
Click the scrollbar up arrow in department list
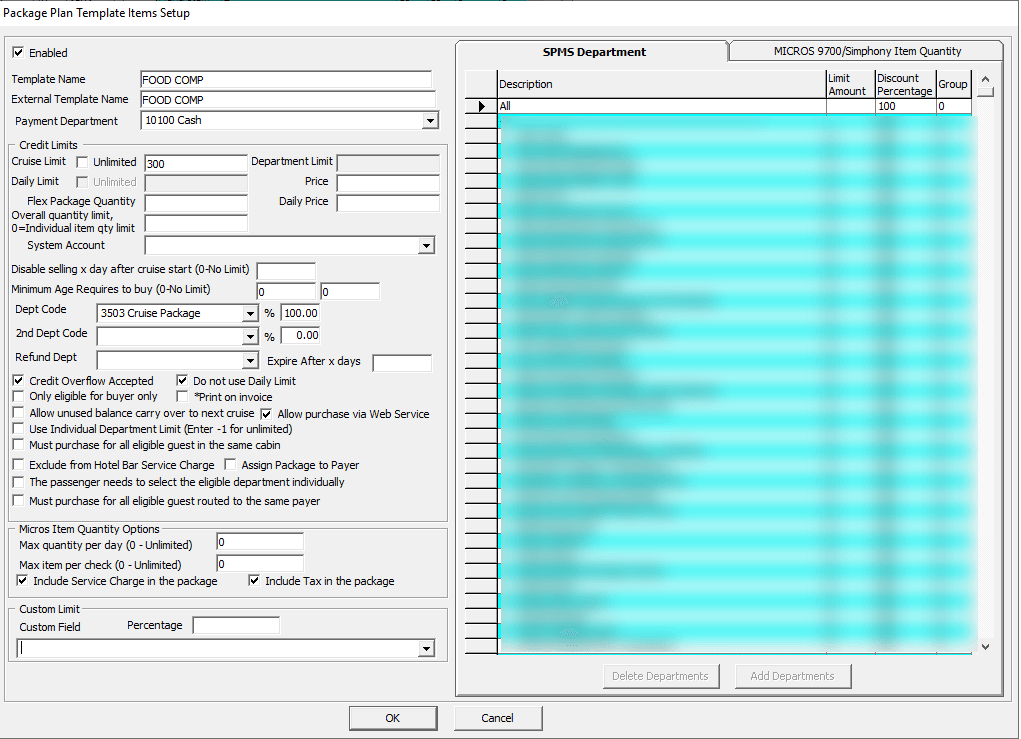985,77
